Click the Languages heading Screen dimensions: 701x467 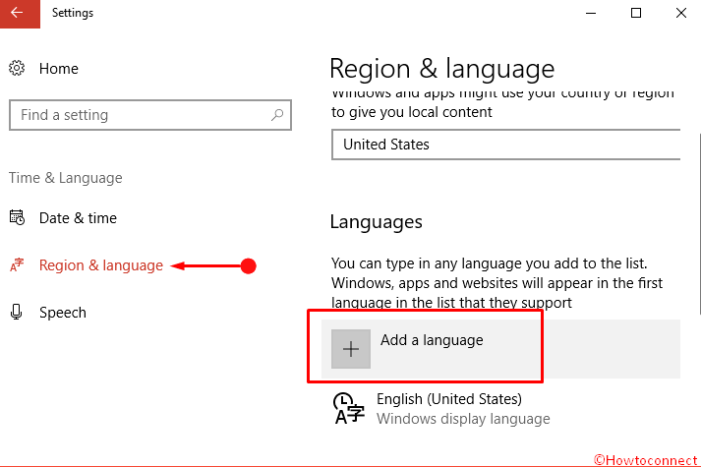tap(376, 222)
